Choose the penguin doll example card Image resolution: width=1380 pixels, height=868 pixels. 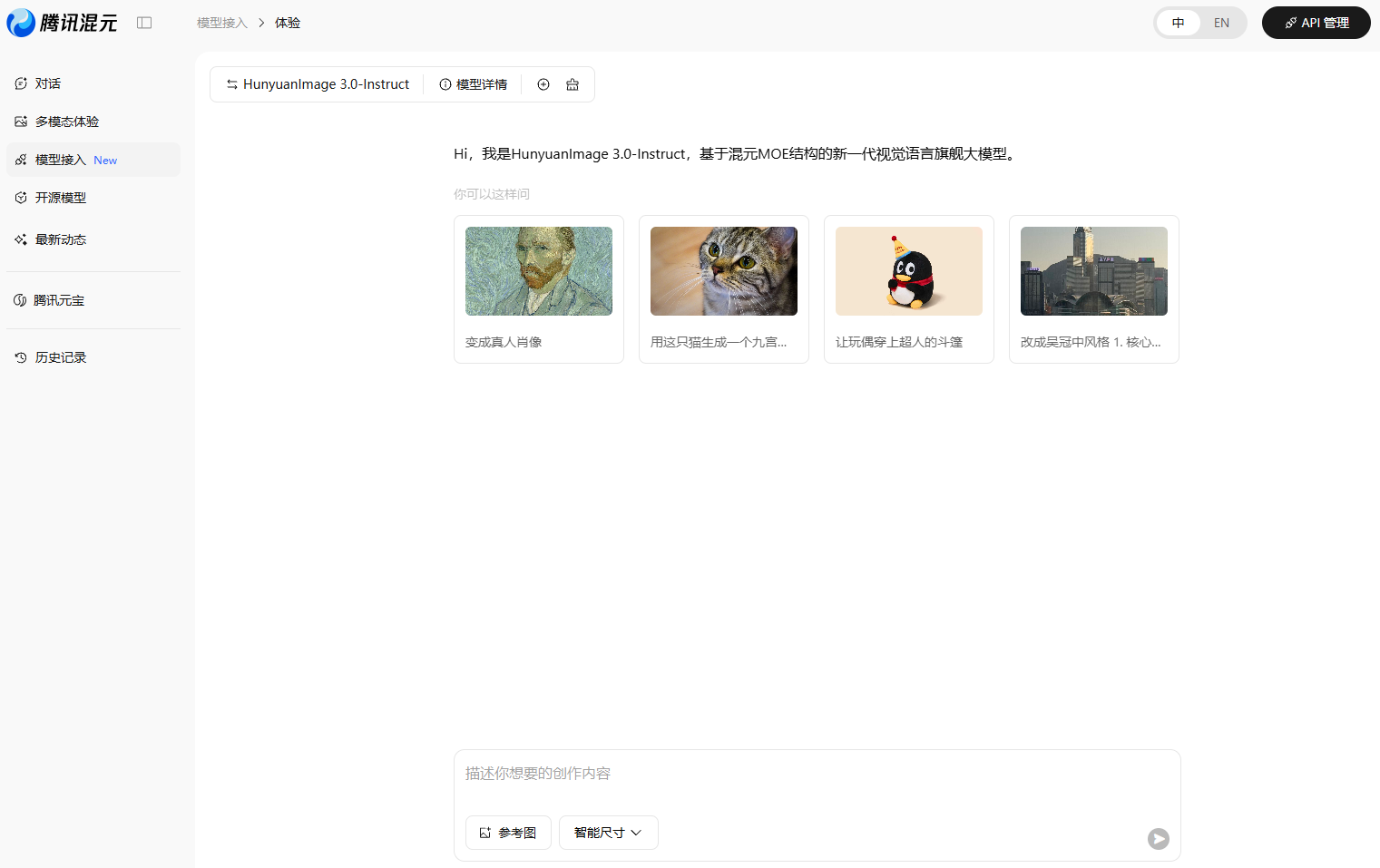coord(909,288)
